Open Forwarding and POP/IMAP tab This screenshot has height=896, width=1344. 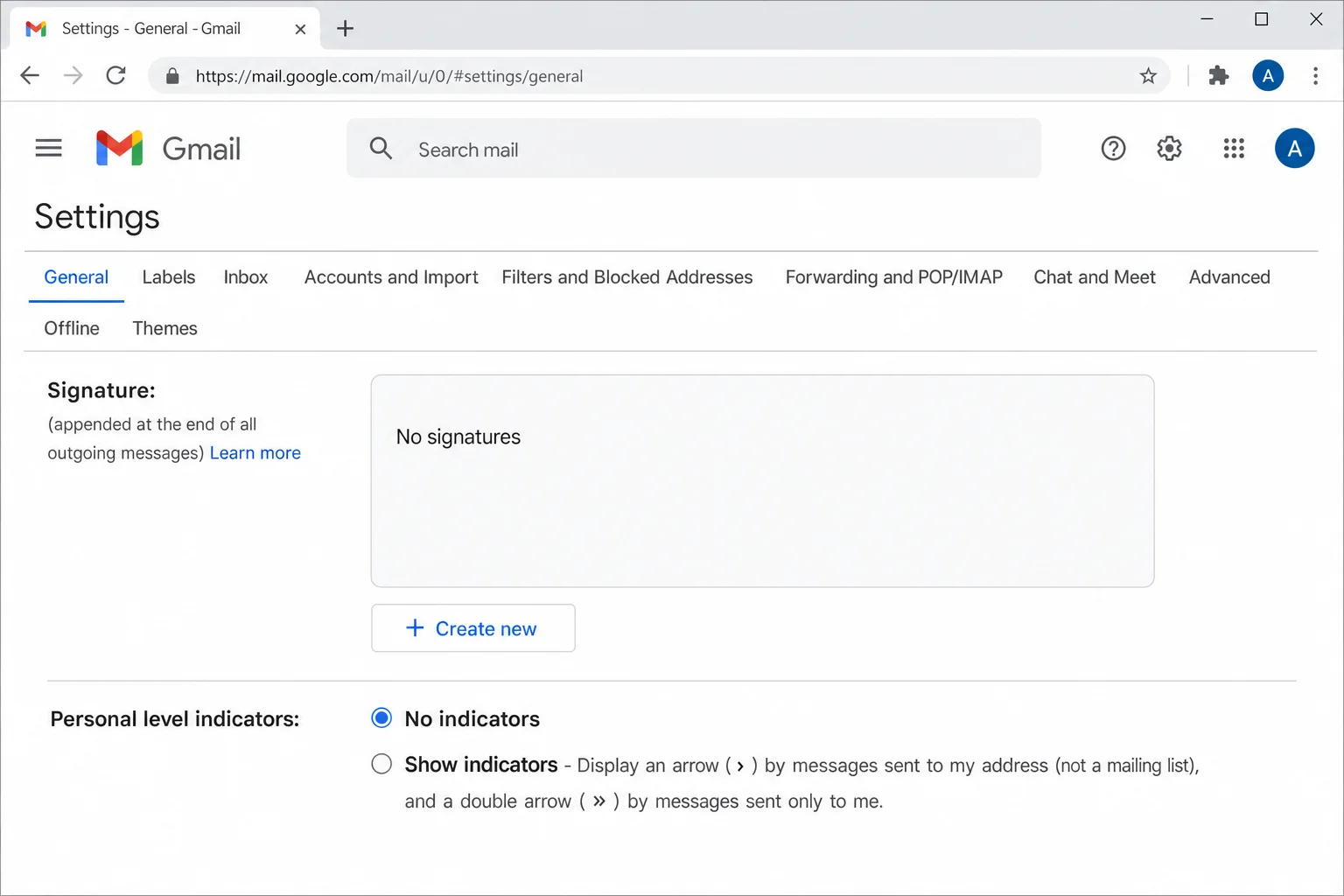pyautogui.click(x=894, y=277)
